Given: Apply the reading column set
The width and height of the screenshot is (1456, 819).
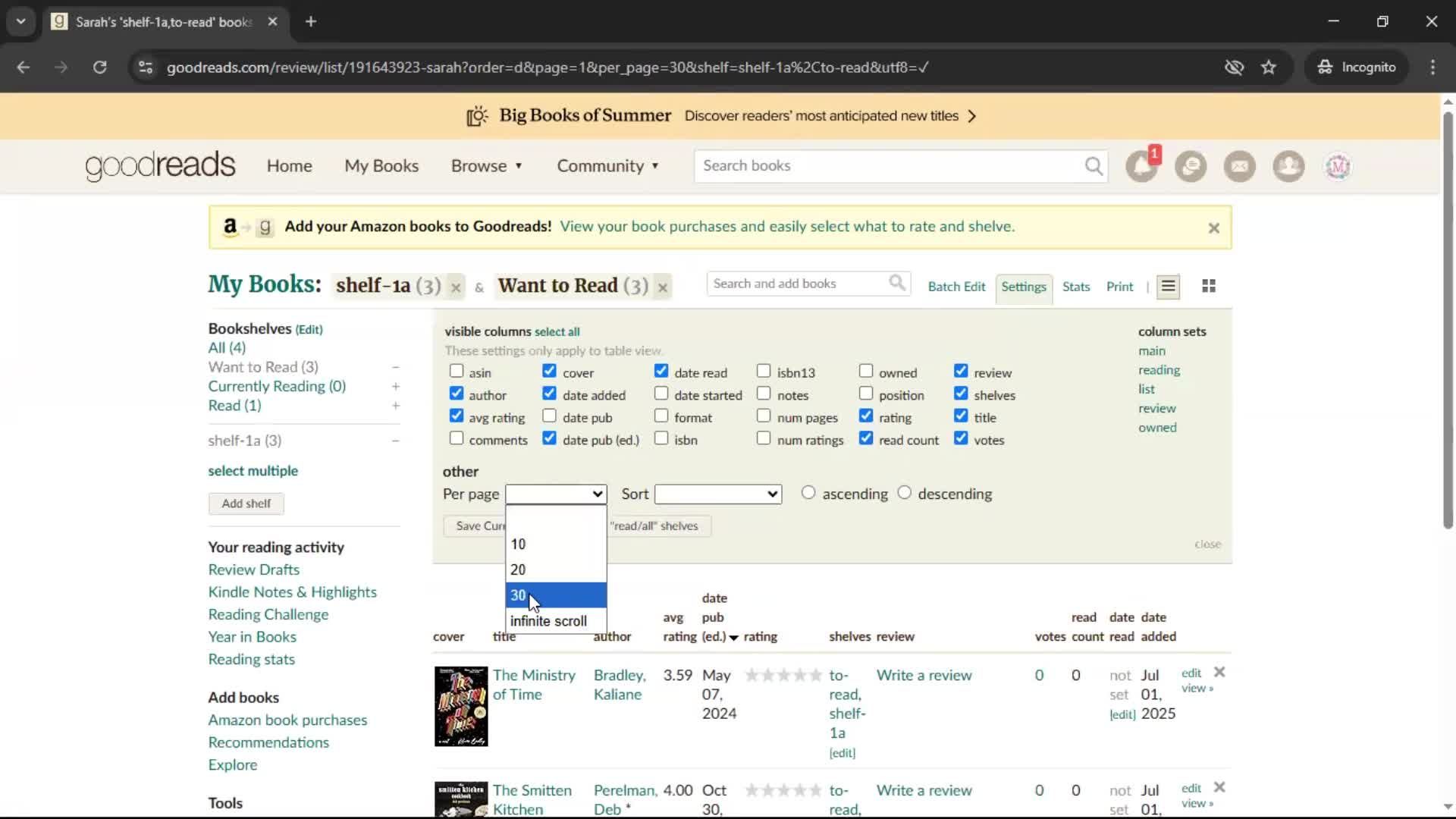Looking at the screenshot, I should [x=1159, y=370].
